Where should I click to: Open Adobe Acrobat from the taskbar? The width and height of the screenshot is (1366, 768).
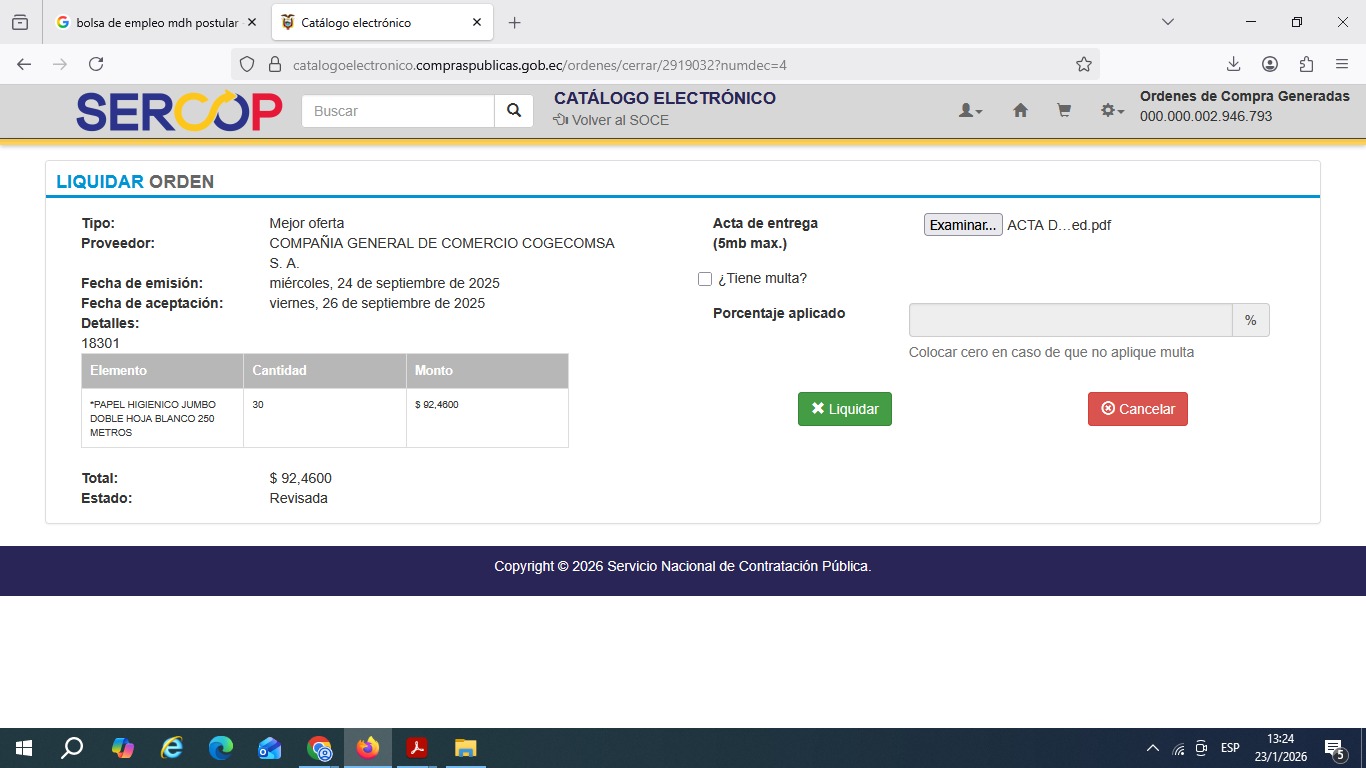(x=416, y=748)
